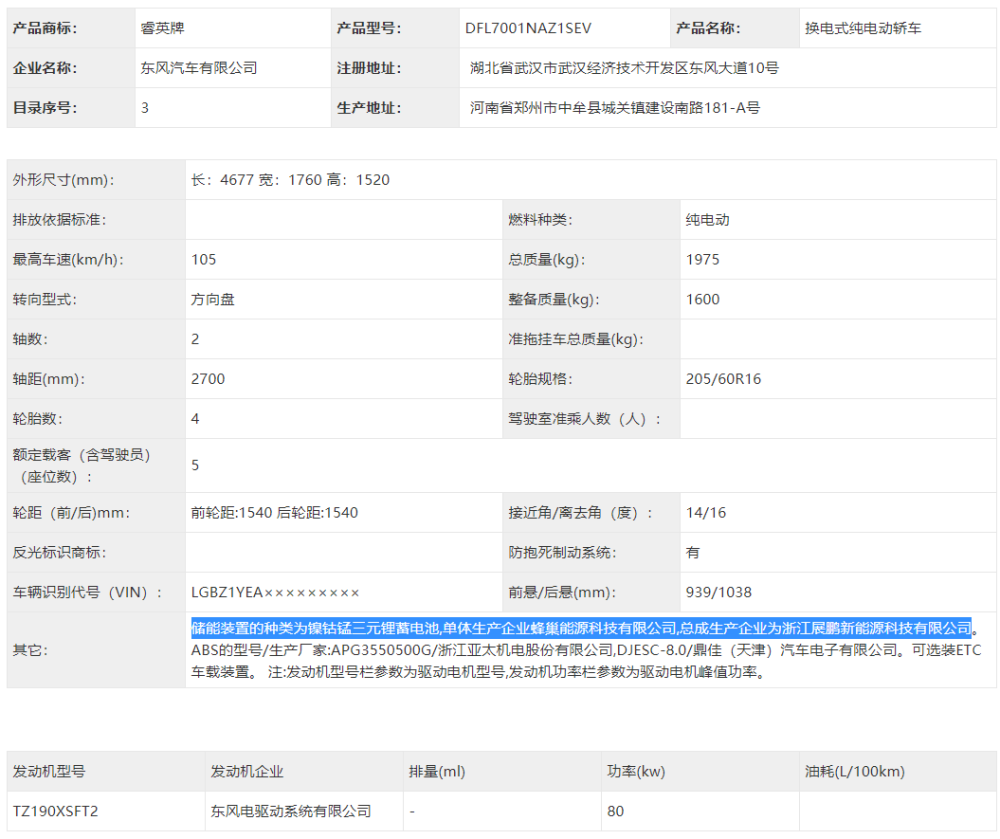Click the VIN code LGBZ1YEA value
The height and width of the screenshot is (839, 1000).
[x=275, y=593]
